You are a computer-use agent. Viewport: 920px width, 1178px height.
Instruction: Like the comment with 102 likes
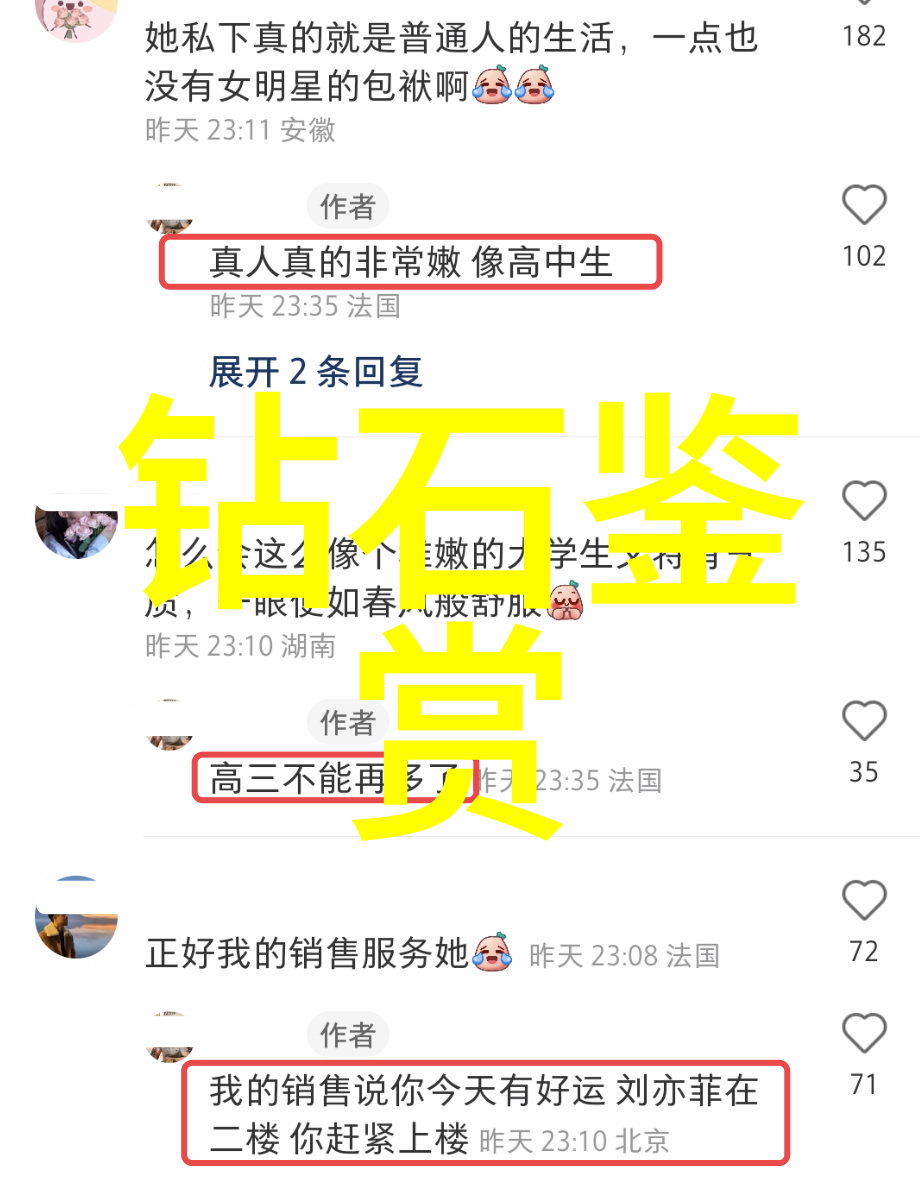point(864,204)
